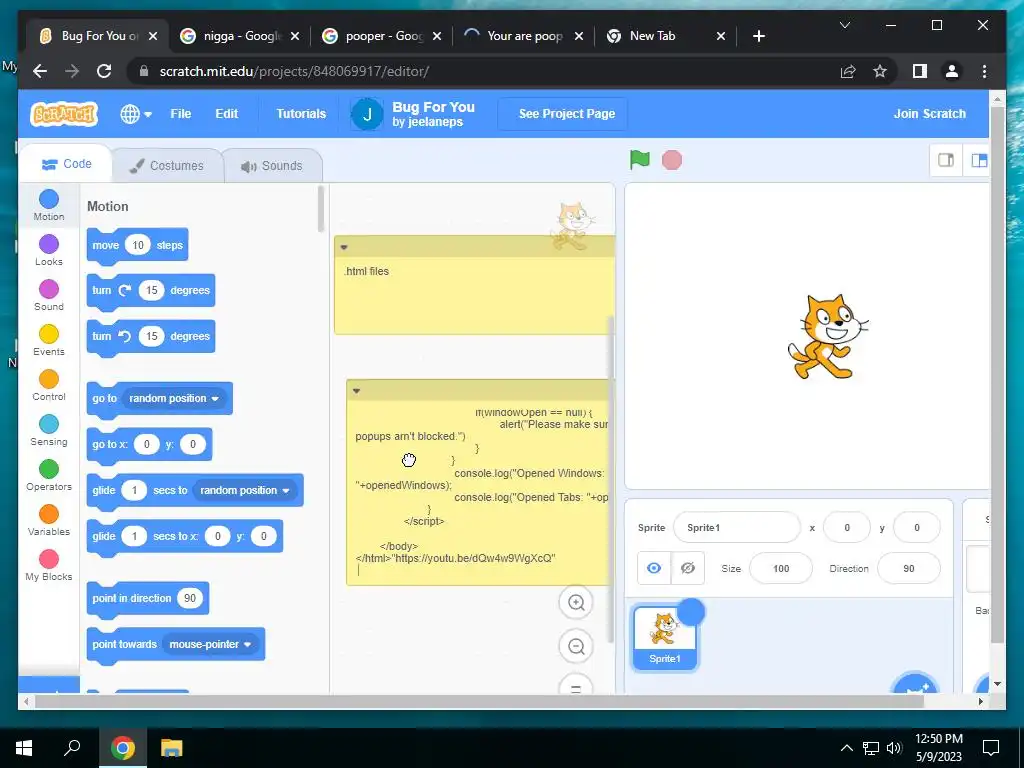Click the turn clockwise 15 degrees block
The height and width of the screenshot is (768, 1024).
tap(151, 290)
